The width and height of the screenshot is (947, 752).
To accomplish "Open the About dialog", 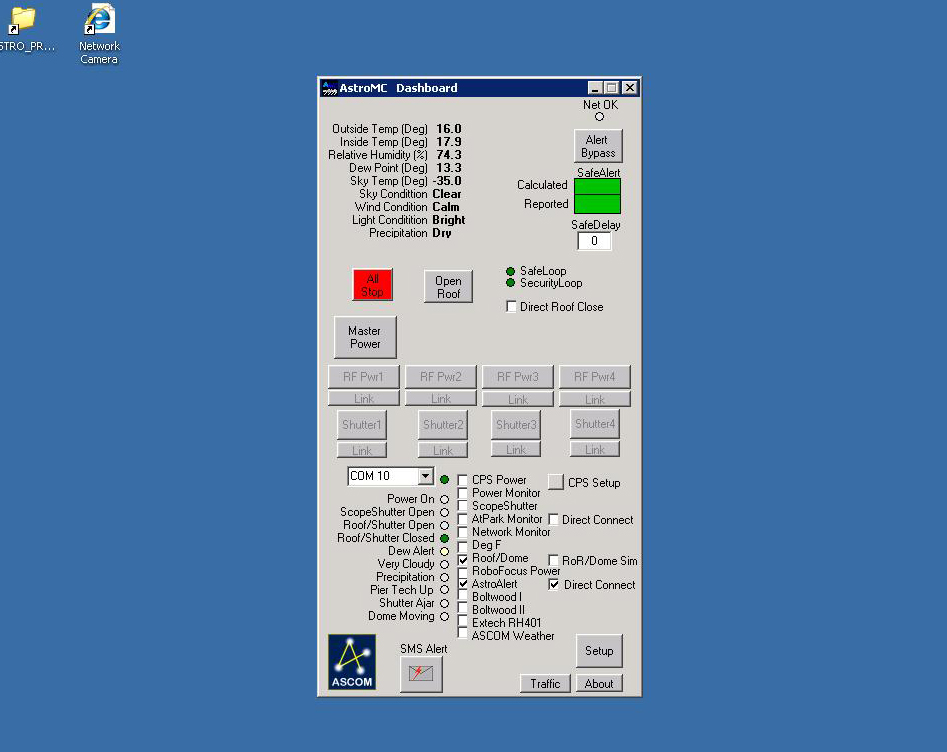I will 599,684.
